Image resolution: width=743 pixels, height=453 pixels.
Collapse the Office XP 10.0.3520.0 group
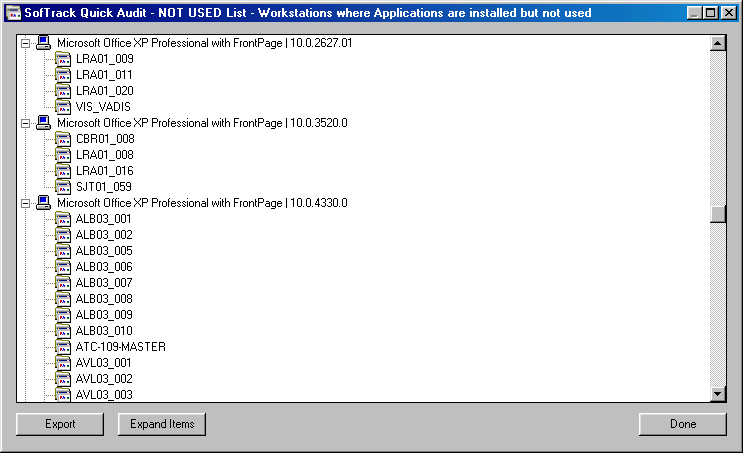click(x=26, y=124)
